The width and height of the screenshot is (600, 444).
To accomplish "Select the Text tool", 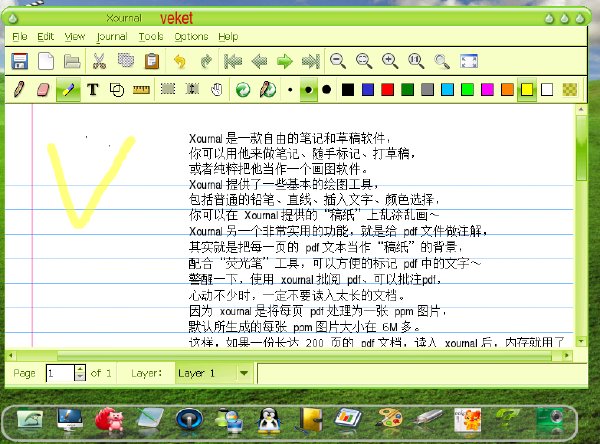I will pyautogui.click(x=93, y=90).
